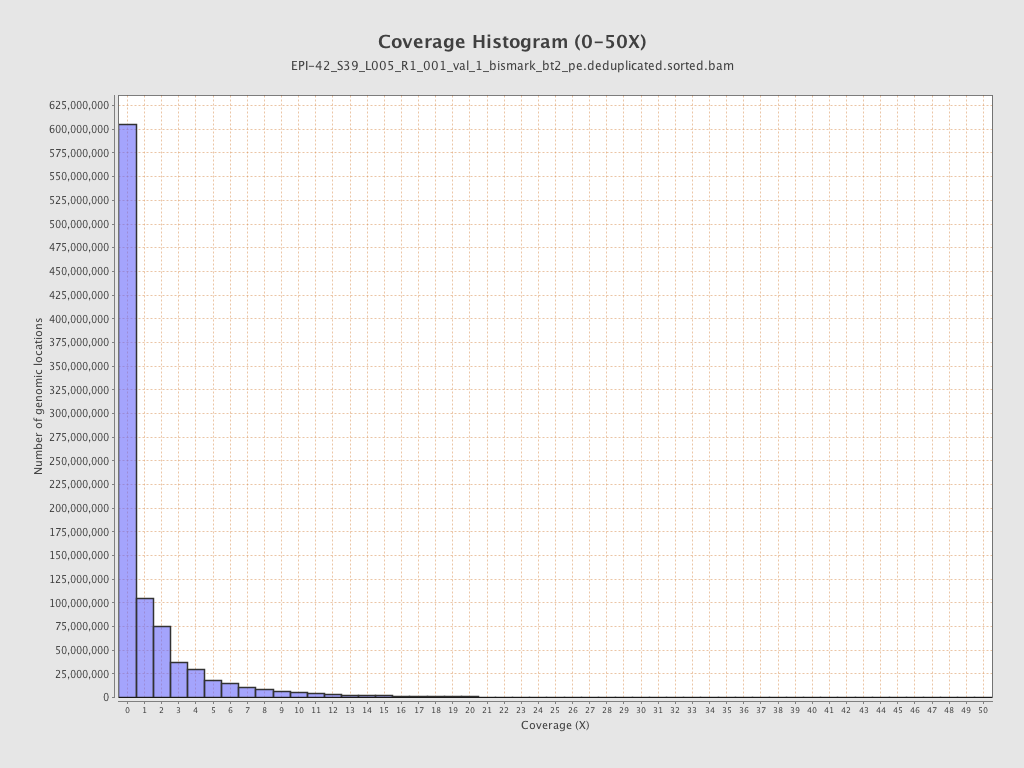
Task: Click the x-axis tick label 25
Action: pyautogui.click(x=555, y=711)
